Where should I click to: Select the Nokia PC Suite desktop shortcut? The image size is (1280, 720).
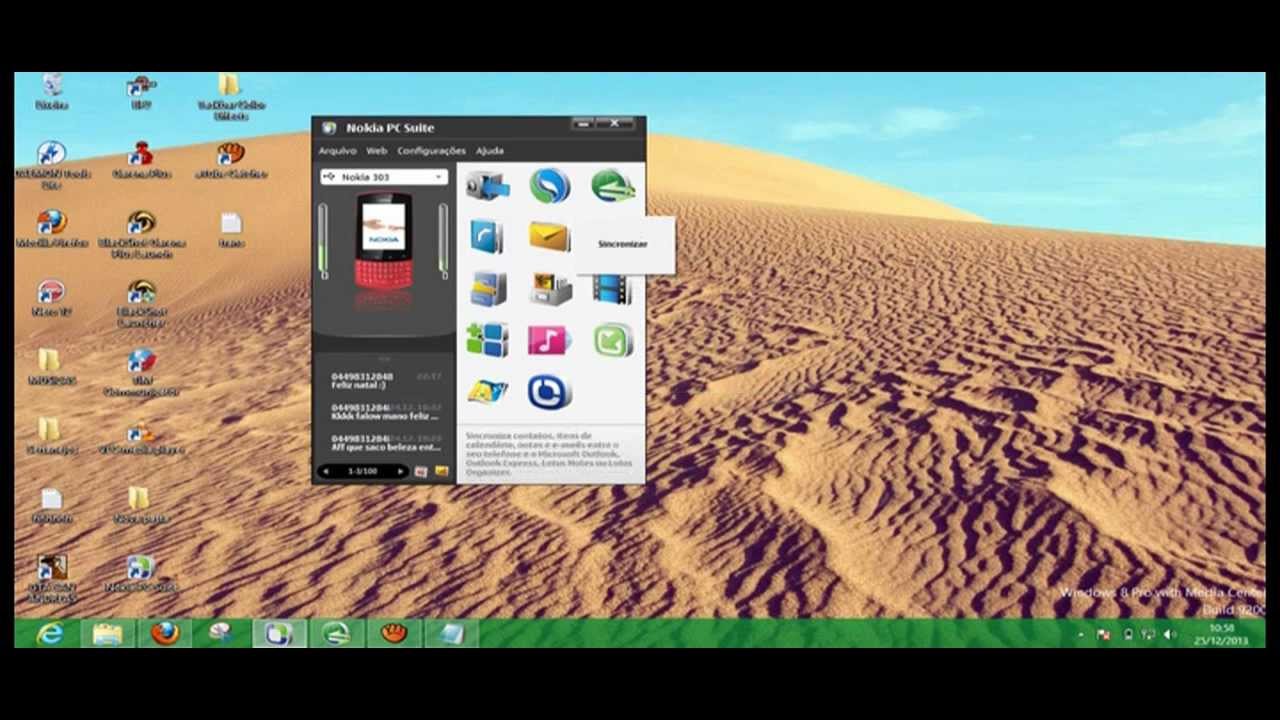pyautogui.click(x=141, y=573)
